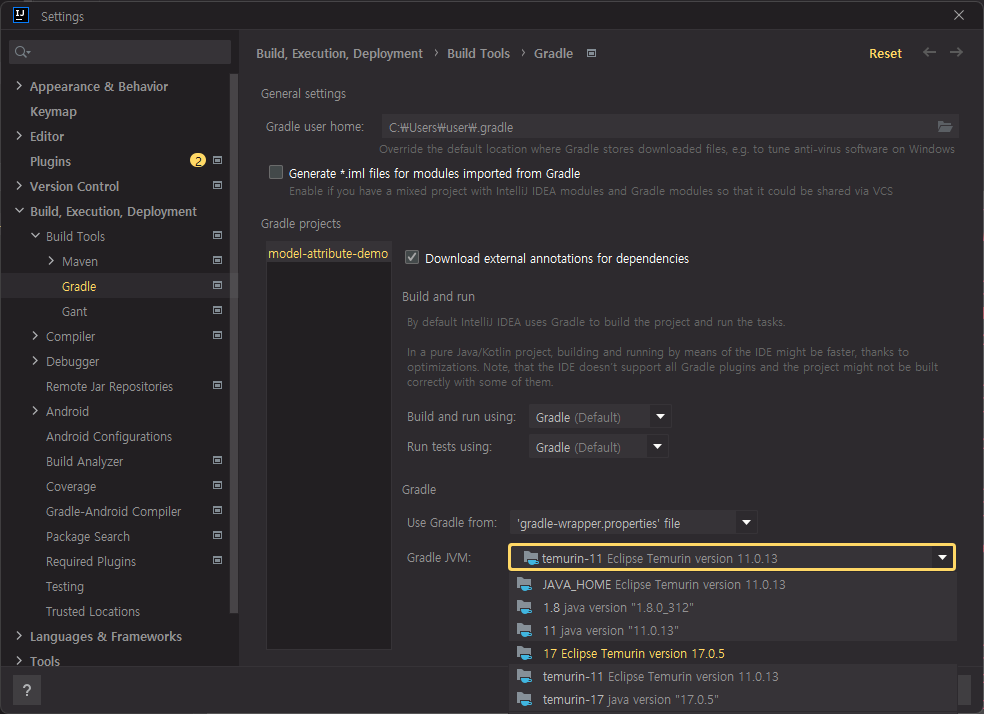Expand the Maven node
Screen dimensions: 984x714
51,260
